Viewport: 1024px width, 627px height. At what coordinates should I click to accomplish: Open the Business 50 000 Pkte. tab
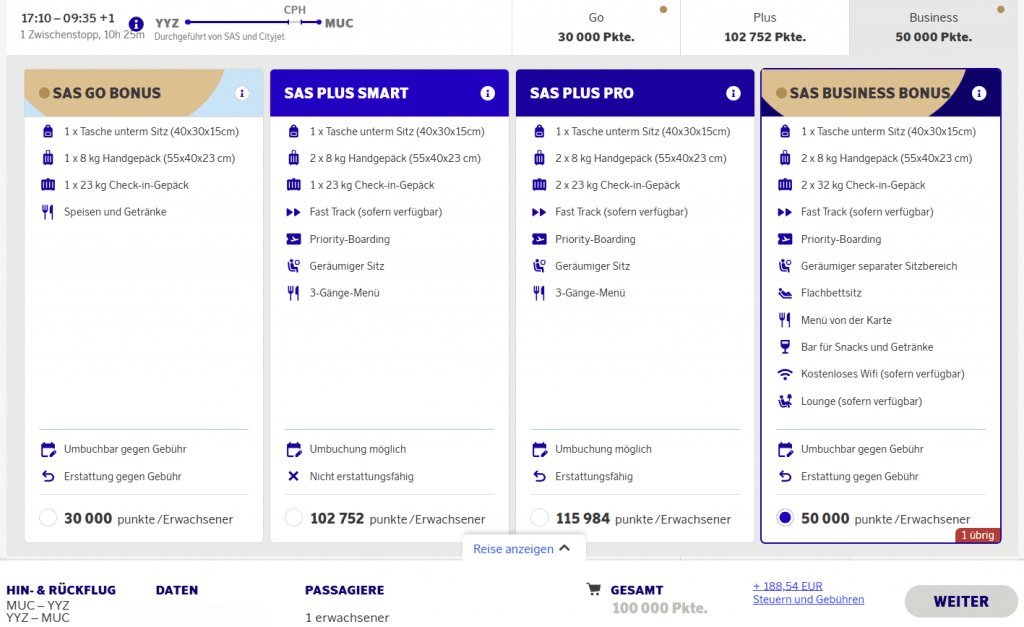[933, 27]
